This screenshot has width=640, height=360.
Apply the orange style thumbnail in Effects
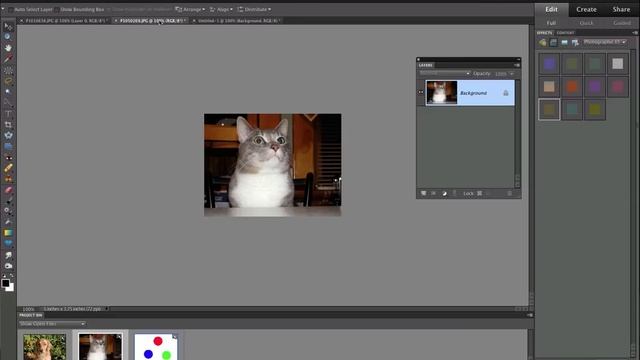click(572, 87)
